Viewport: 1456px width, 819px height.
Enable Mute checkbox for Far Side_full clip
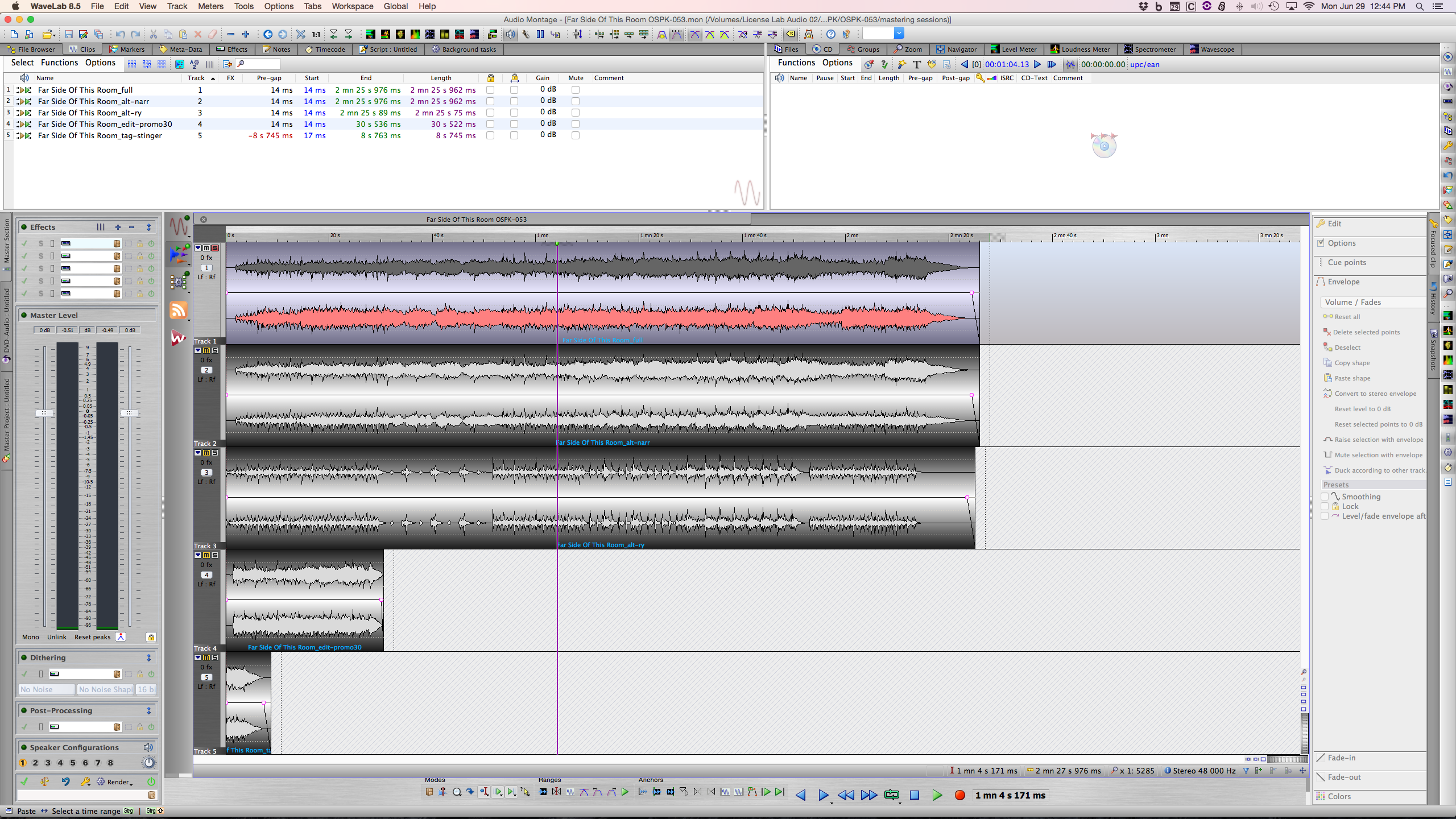576,90
